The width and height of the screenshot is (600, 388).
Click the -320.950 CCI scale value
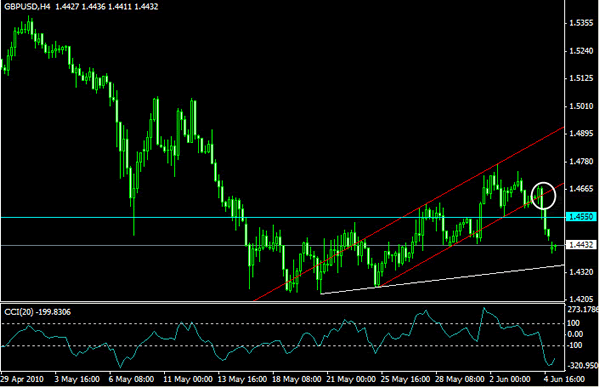coord(583,366)
